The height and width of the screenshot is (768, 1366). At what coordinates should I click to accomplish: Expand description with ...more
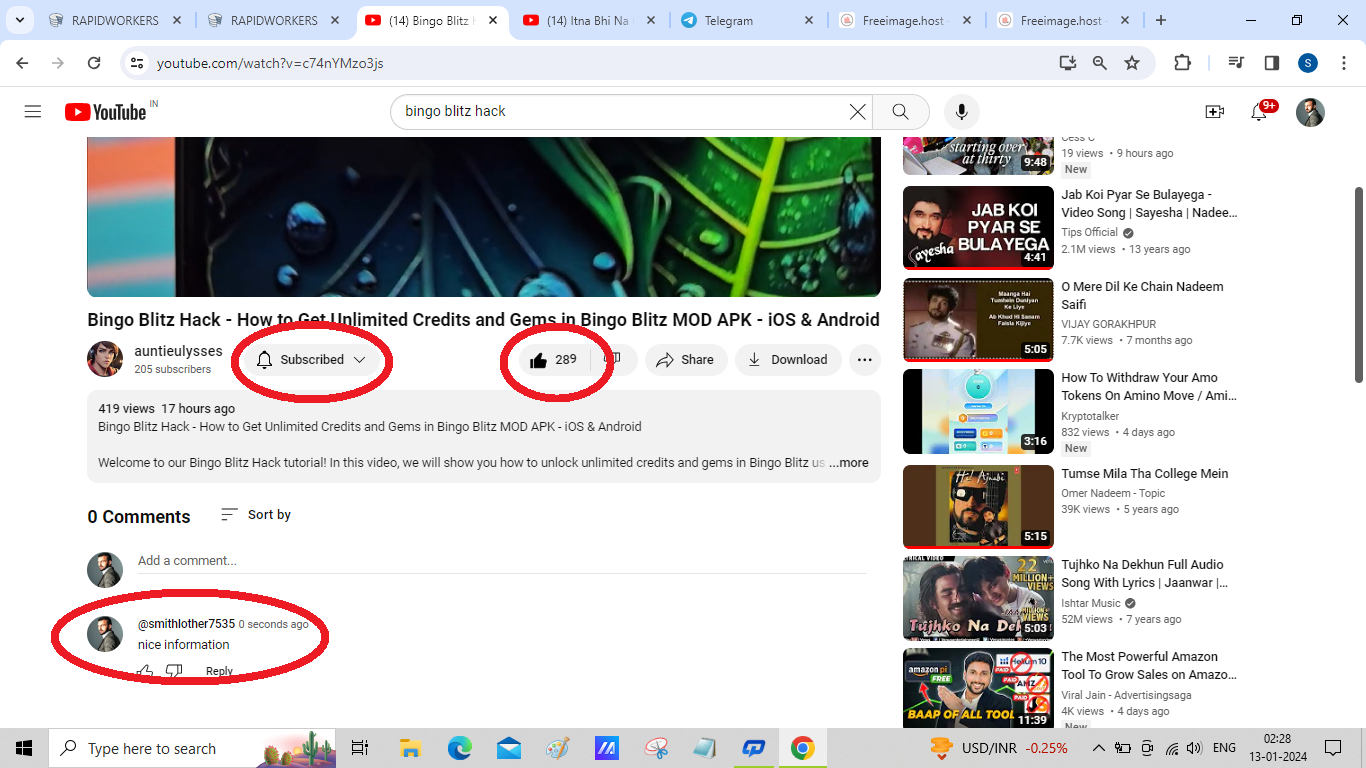849,463
